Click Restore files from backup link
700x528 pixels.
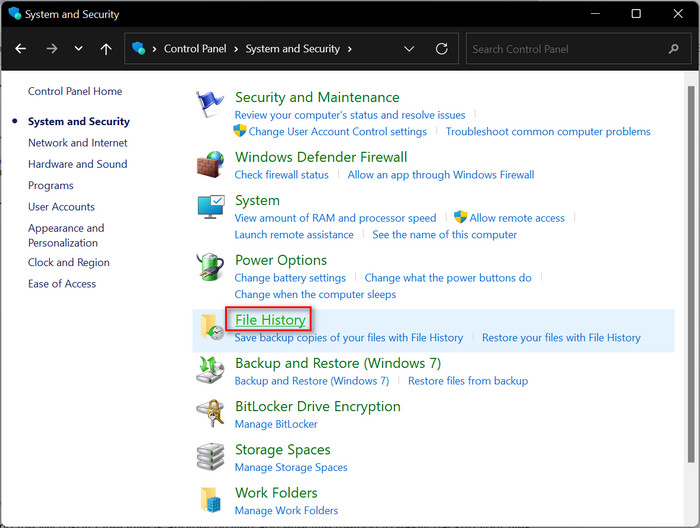point(468,381)
